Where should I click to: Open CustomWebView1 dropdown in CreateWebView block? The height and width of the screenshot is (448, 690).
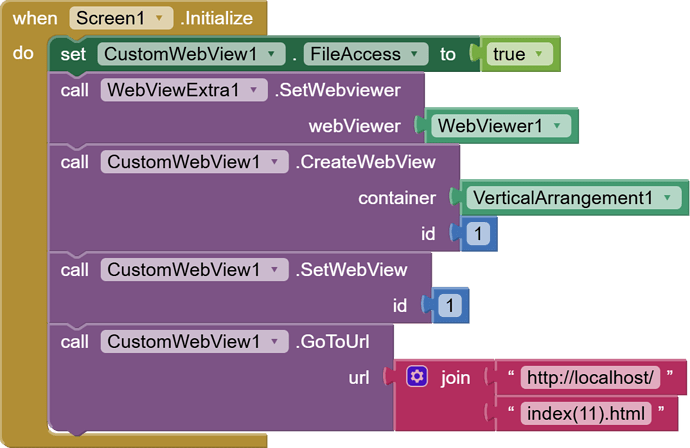pyautogui.click(x=274, y=162)
